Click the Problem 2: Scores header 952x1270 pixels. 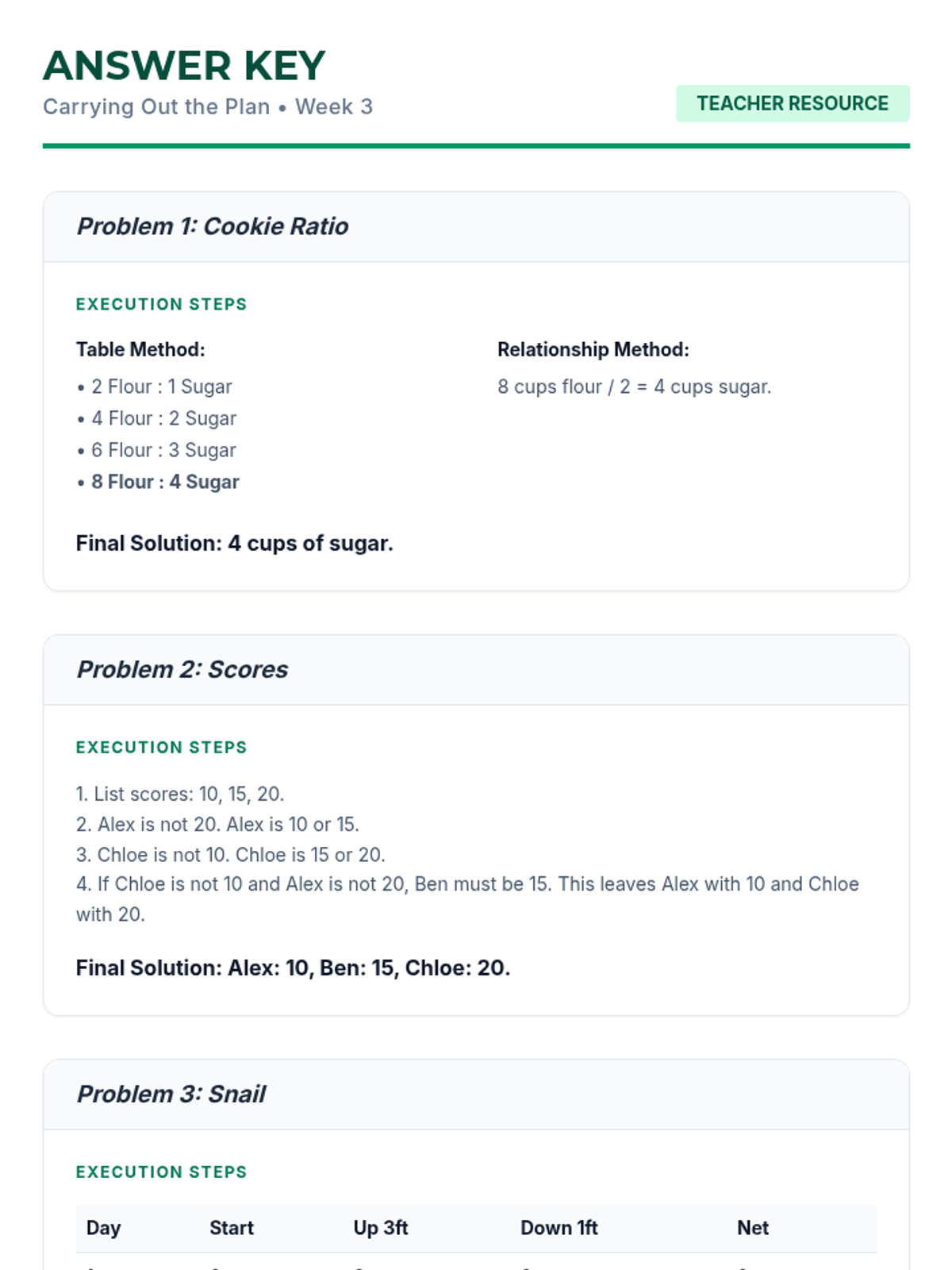182,670
